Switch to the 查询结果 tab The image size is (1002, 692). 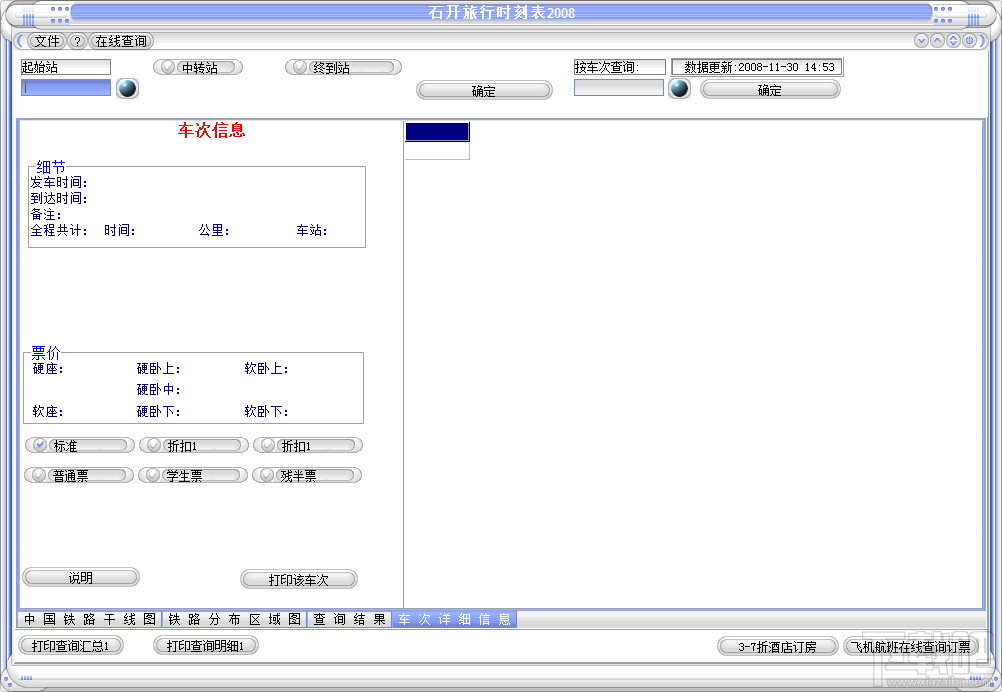350,619
